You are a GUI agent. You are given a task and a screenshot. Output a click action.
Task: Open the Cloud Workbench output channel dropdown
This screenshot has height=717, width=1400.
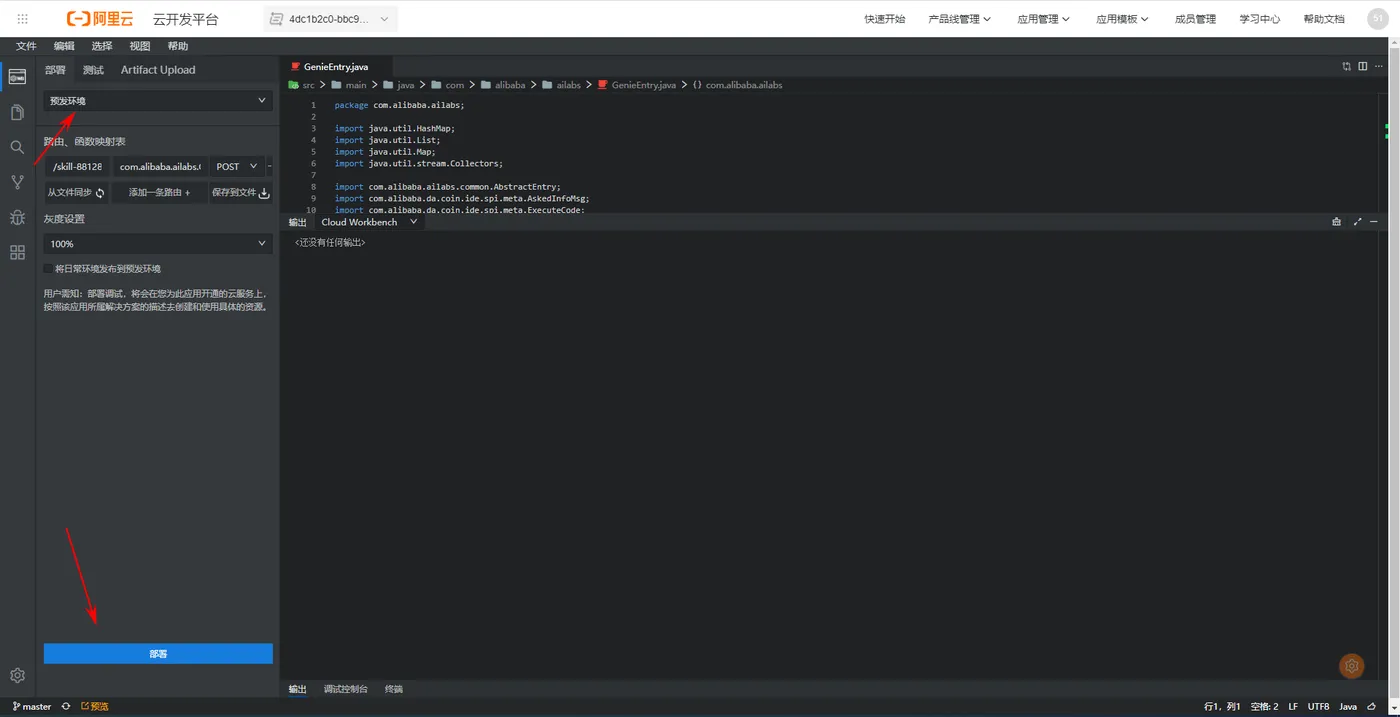point(368,222)
